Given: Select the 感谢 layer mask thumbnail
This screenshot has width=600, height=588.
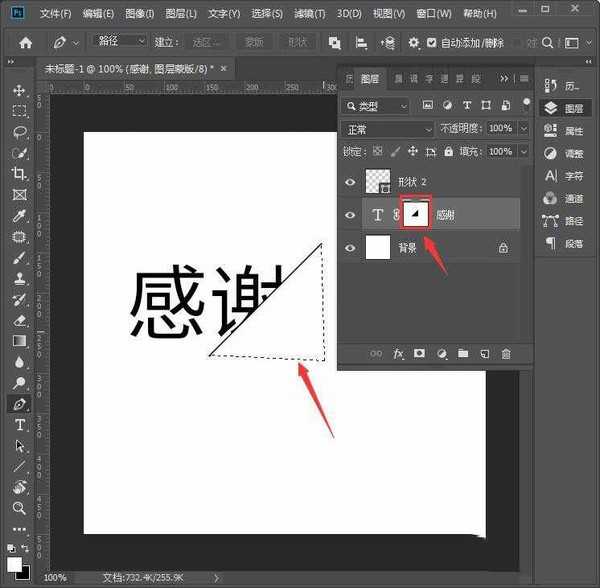Looking at the screenshot, I should (415, 214).
